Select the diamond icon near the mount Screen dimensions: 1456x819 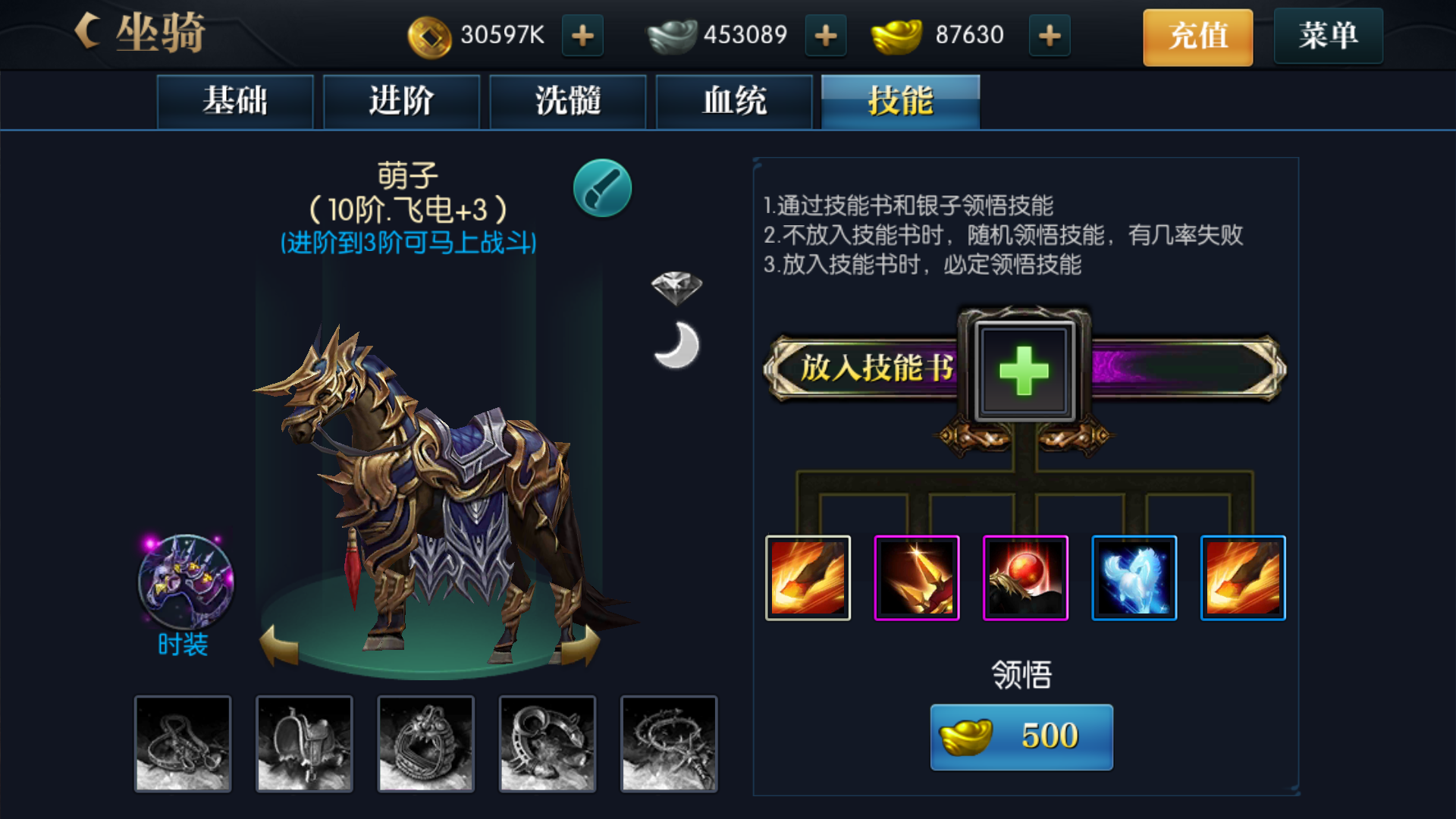click(x=676, y=287)
